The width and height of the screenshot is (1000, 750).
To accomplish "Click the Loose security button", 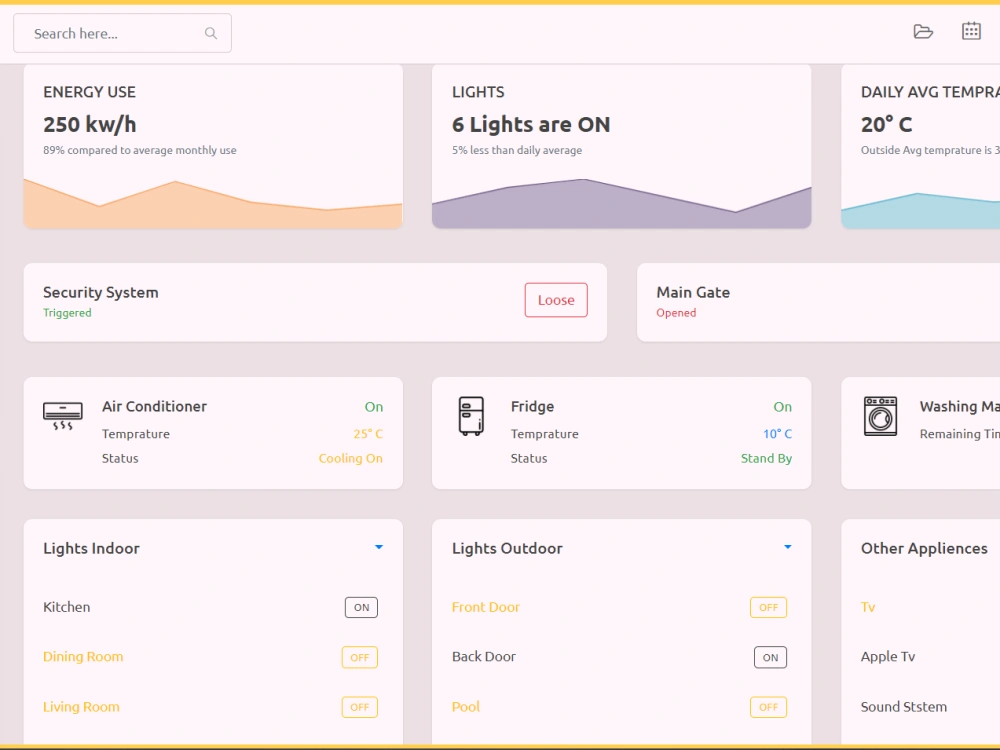I will tap(556, 300).
